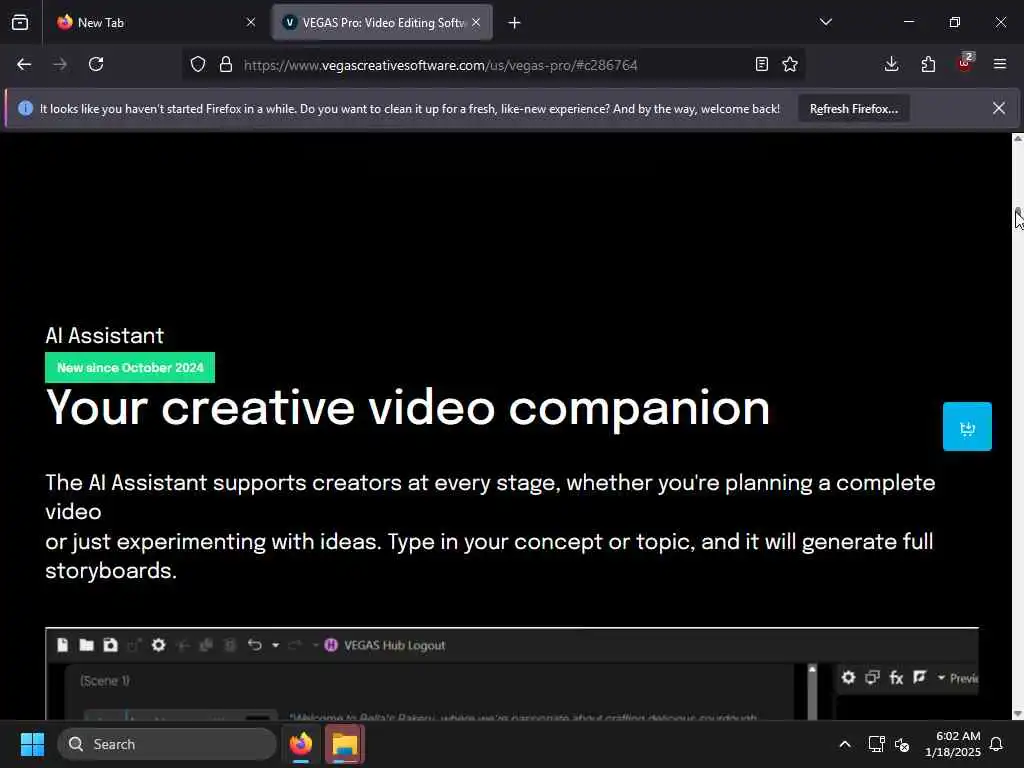Click the fx video effects icon
The height and width of the screenshot is (768, 1024).
click(x=896, y=678)
